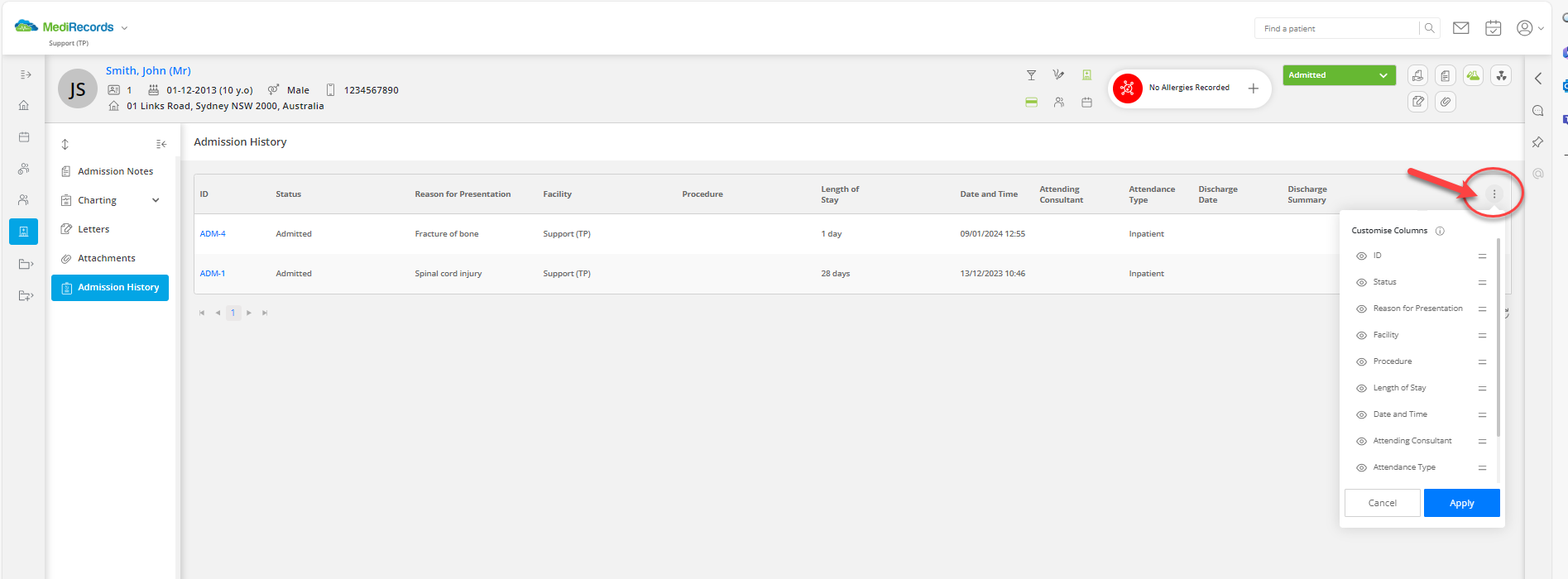This screenshot has height=579, width=1568.
Task: Open the Home icon in left sidebar
Action: click(x=24, y=105)
